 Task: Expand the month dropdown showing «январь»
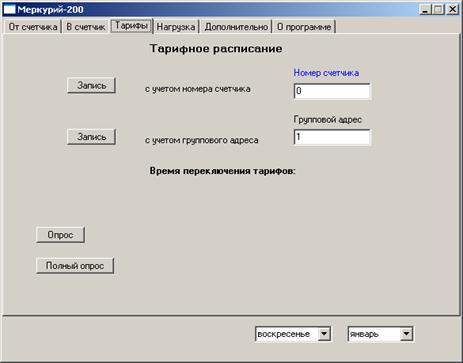406,334
